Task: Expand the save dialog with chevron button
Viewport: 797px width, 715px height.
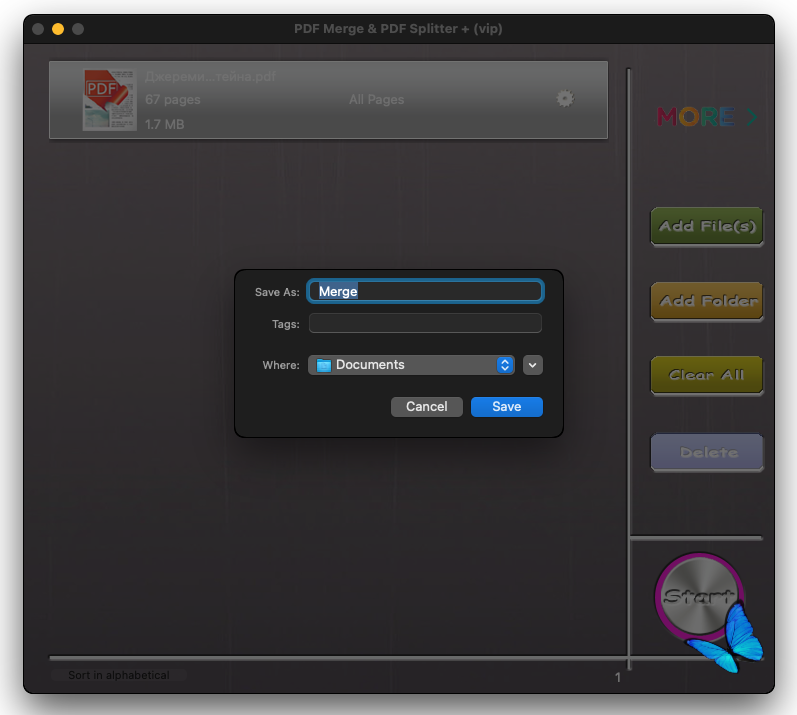Action: 533,365
